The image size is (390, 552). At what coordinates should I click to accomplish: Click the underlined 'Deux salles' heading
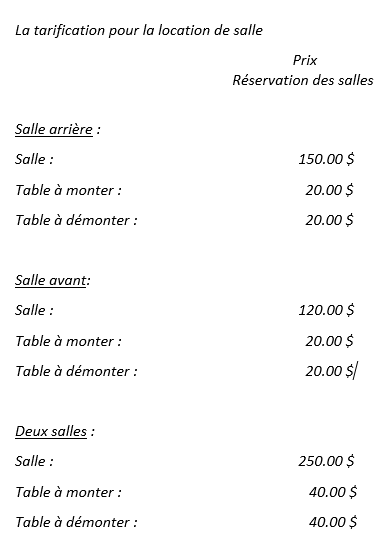pyautogui.click(x=51, y=432)
